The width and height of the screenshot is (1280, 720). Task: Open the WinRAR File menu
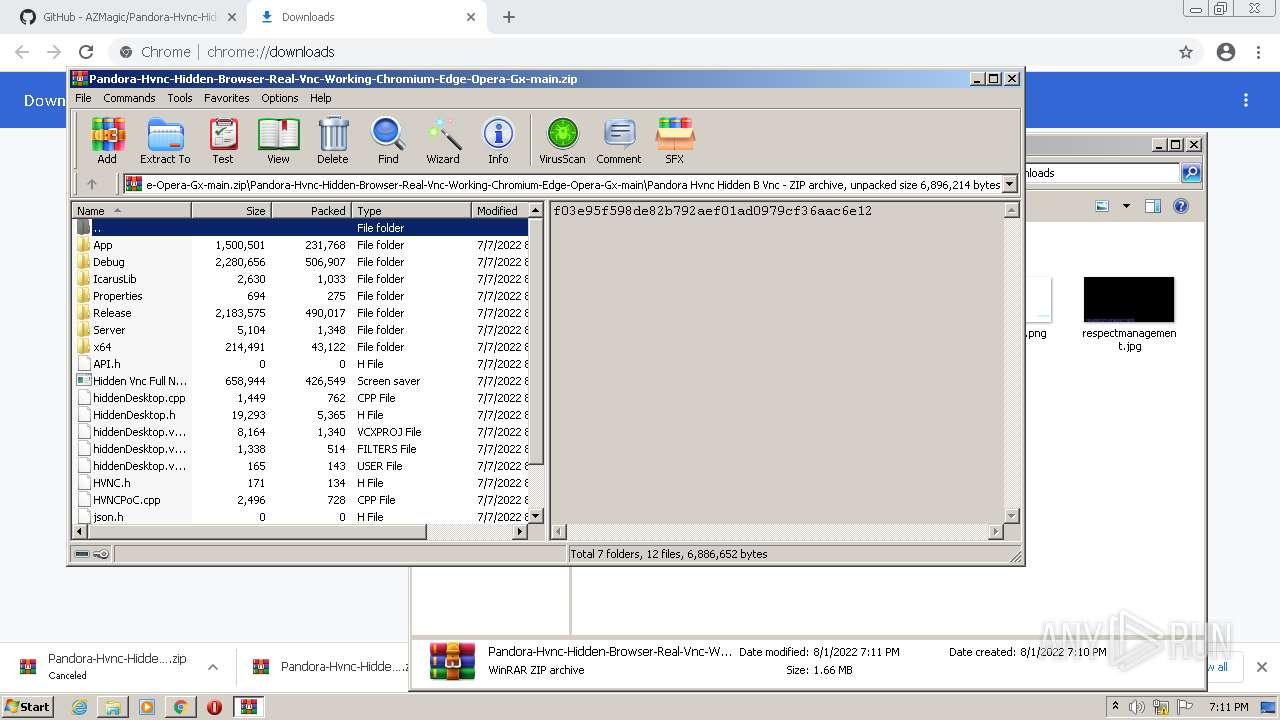(x=83, y=98)
